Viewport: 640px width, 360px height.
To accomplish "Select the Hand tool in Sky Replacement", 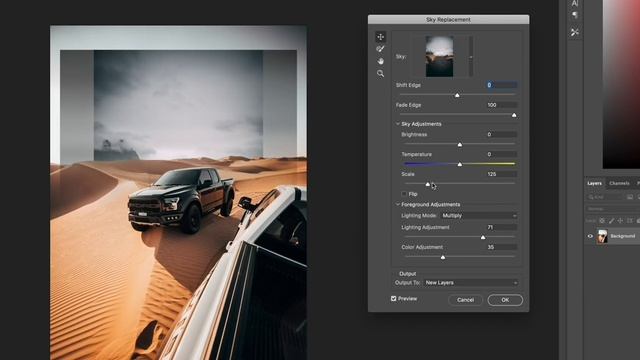I will tap(380, 61).
